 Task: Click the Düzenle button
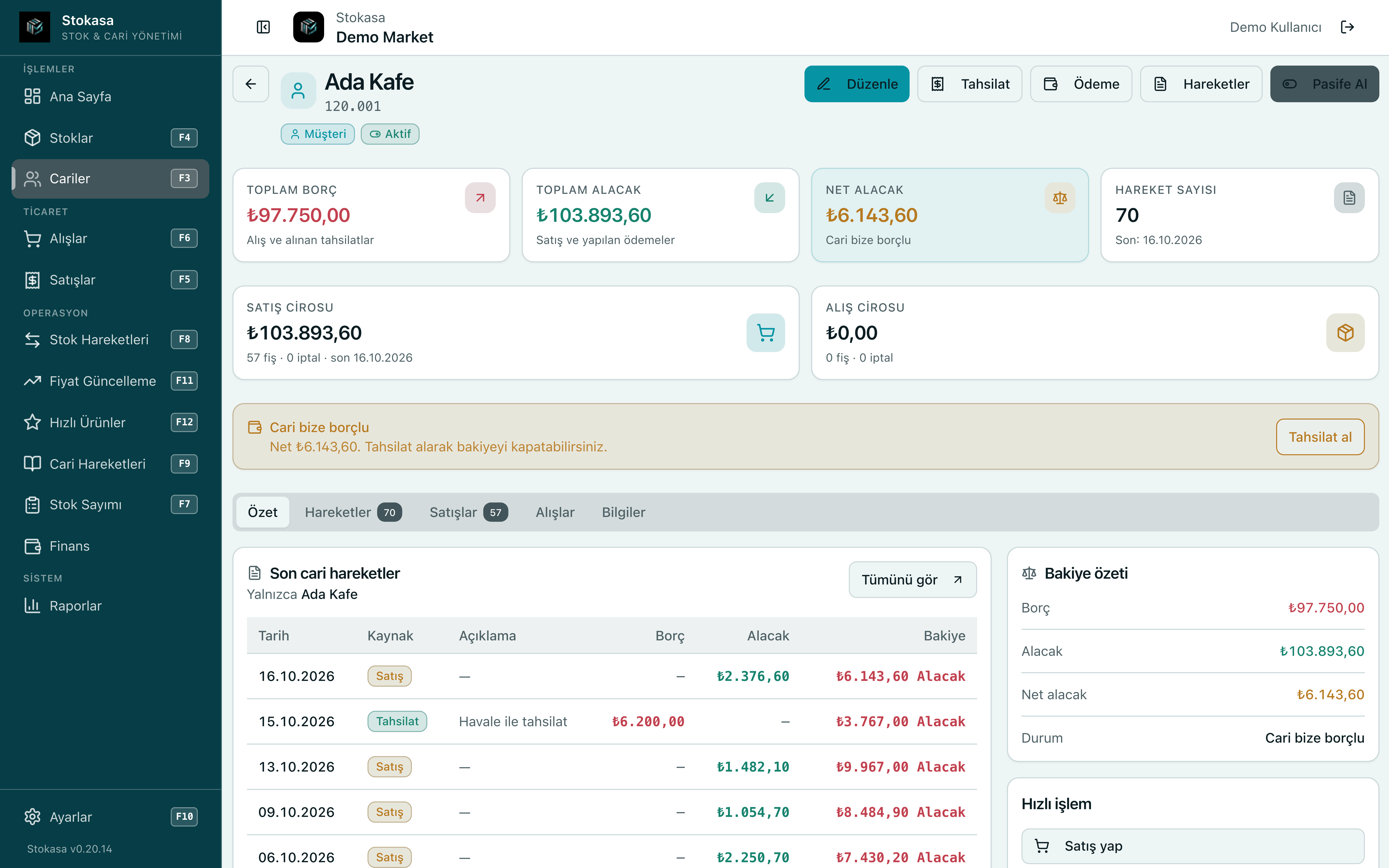[856, 84]
